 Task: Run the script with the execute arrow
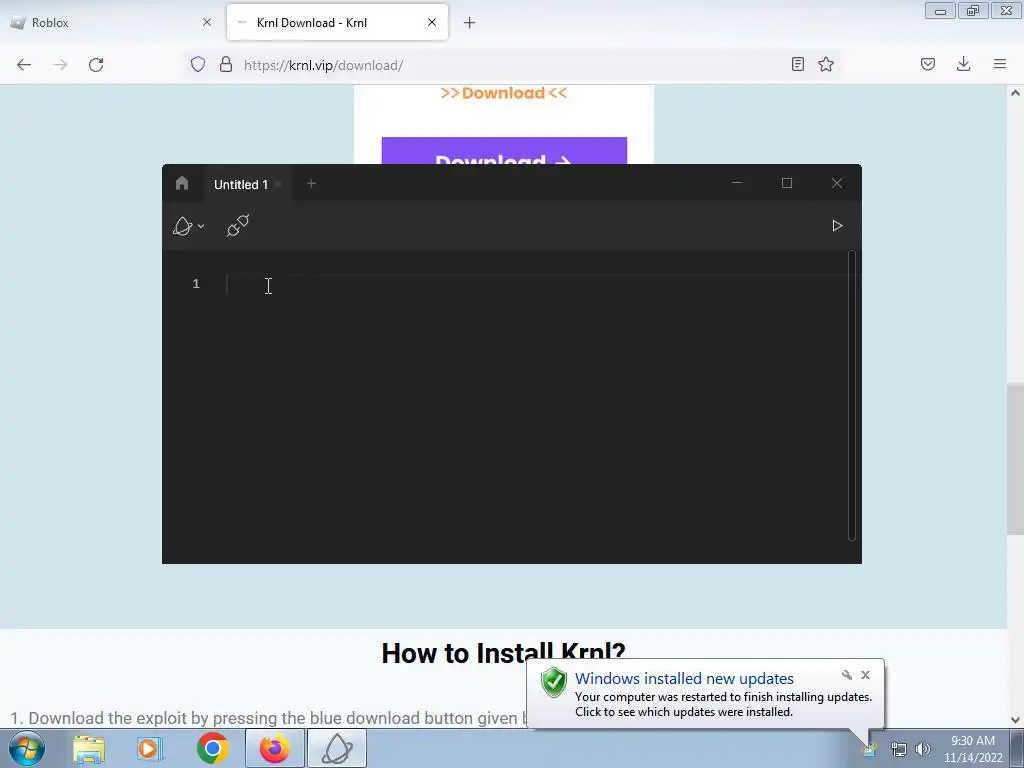point(837,226)
